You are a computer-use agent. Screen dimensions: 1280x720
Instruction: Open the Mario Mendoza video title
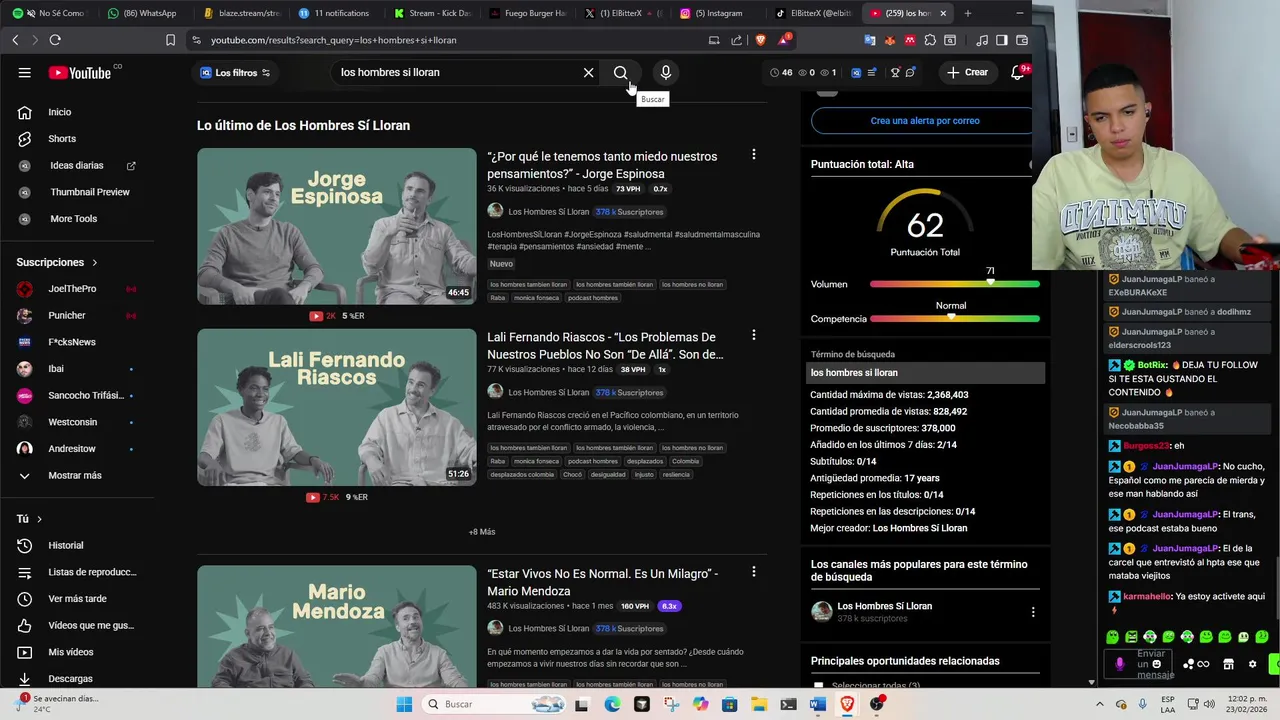click(602, 582)
